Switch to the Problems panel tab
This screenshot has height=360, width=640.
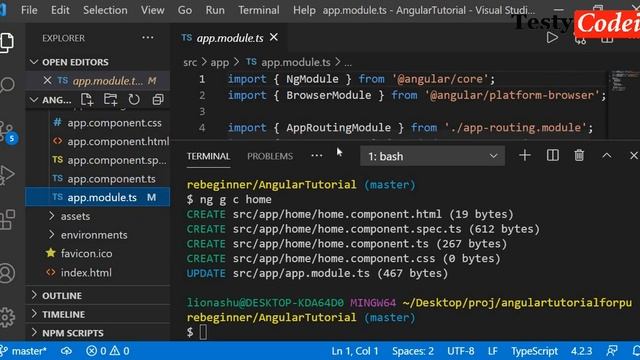pyautogui.click(x=270, y=156)
